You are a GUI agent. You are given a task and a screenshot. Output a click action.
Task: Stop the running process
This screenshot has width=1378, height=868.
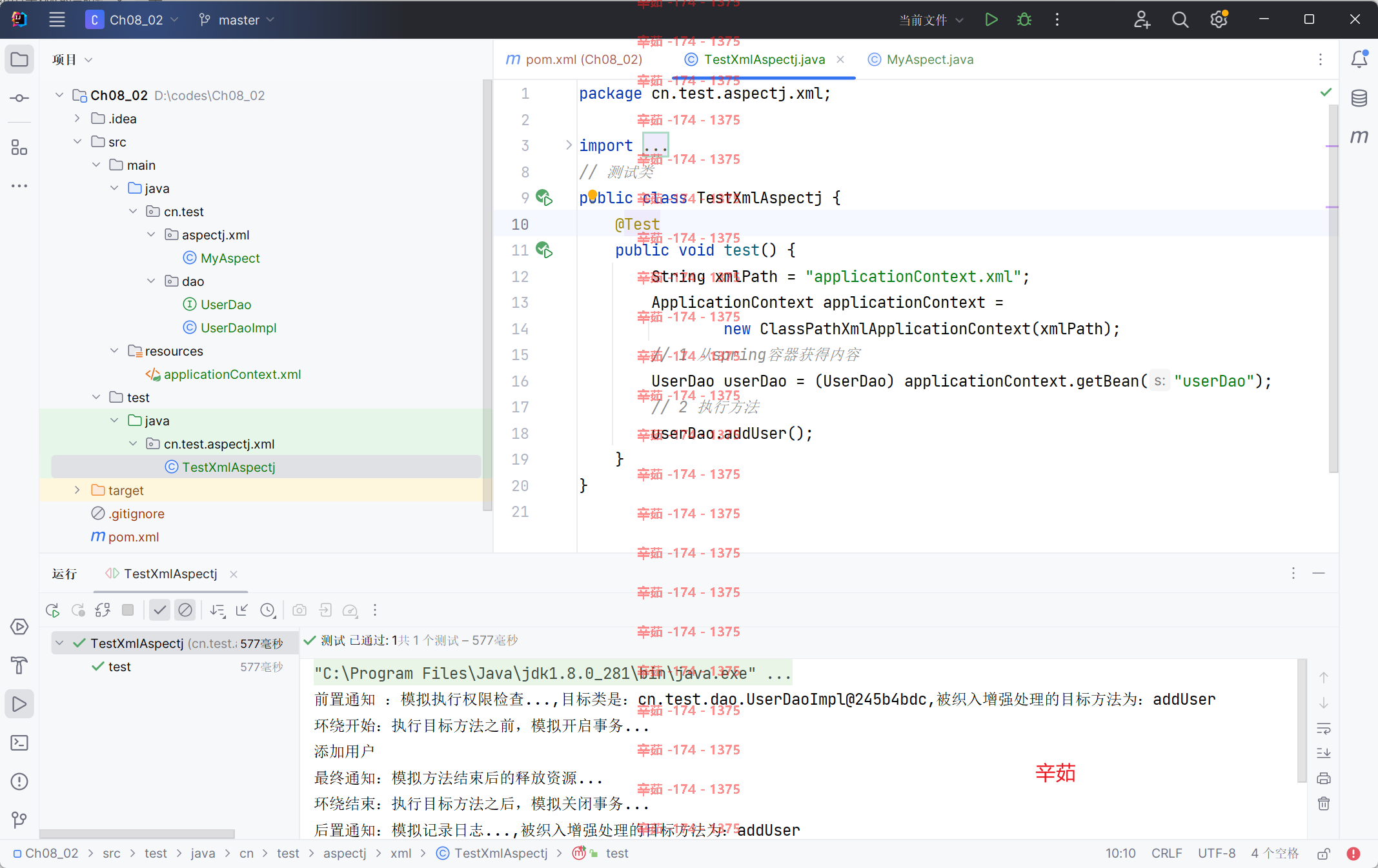tap(128, 610)
